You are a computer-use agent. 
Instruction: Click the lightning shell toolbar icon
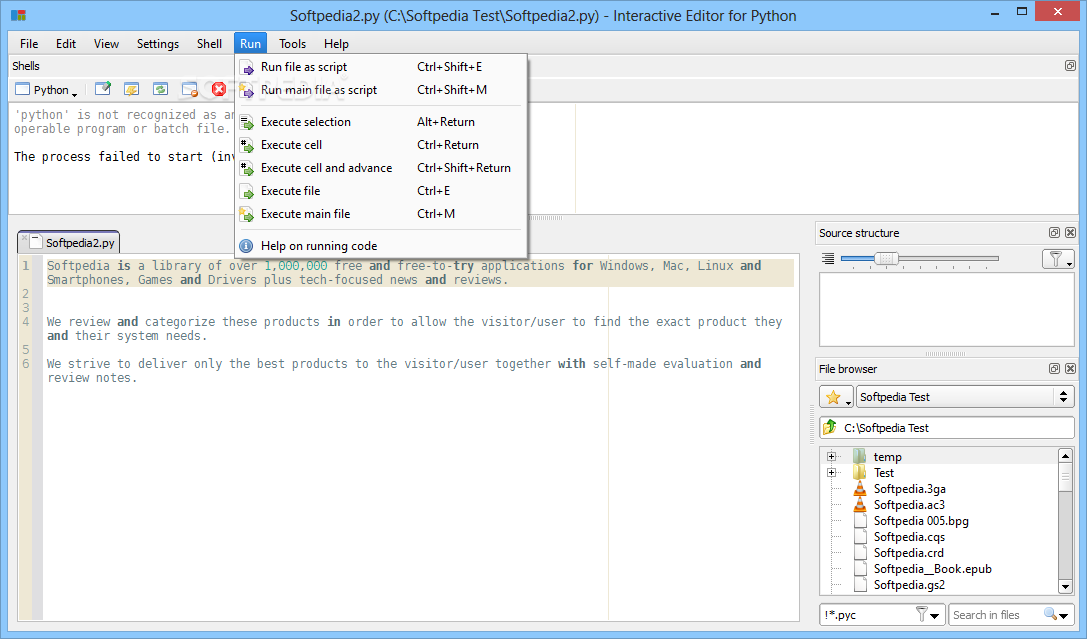coord(131,89)
